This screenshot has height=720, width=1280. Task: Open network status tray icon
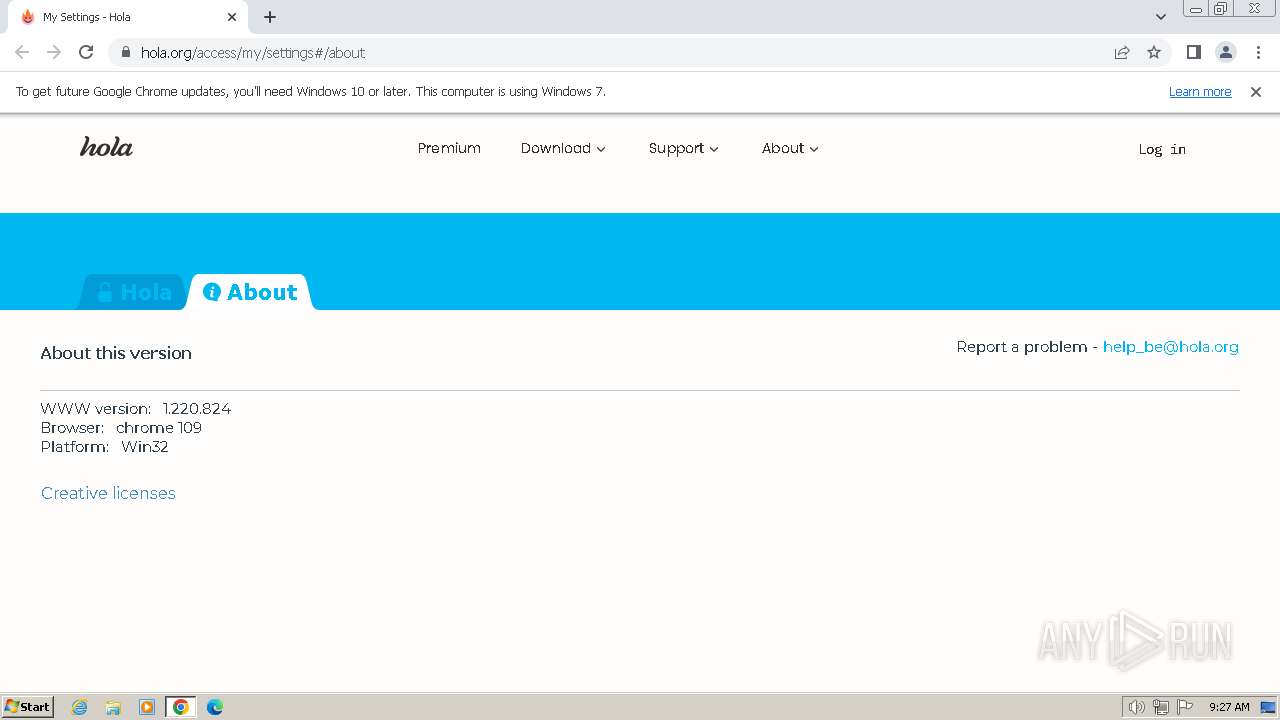pos(1161,707)
